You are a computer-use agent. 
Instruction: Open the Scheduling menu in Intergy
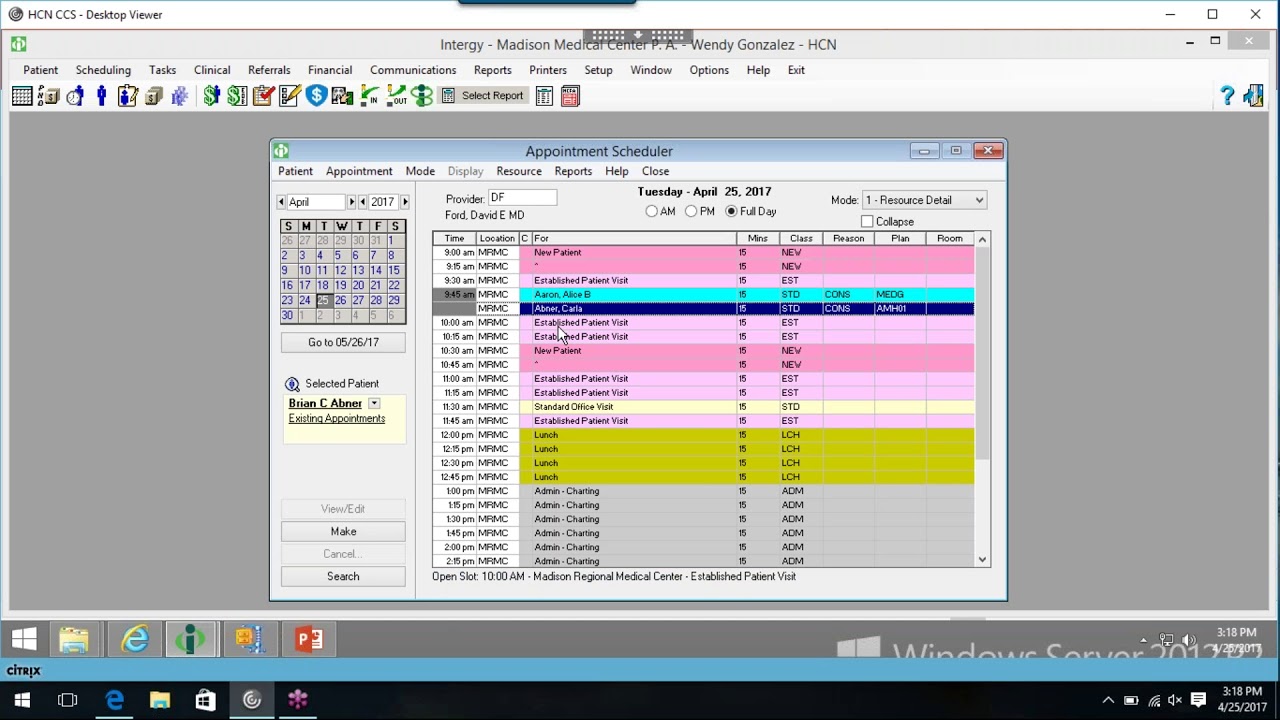pos(103,70)
